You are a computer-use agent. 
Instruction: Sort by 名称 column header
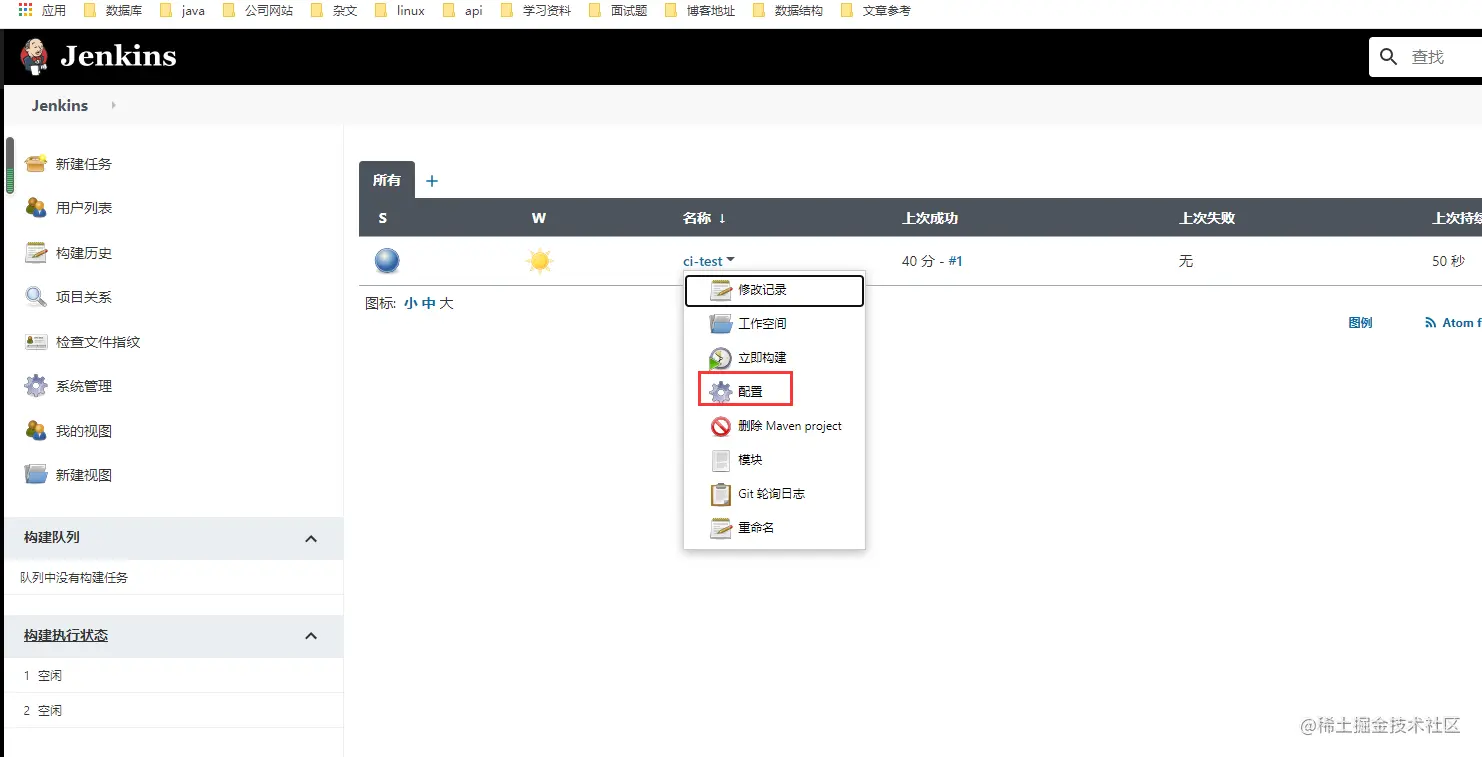pyautogui.click(x=704, y=218)
